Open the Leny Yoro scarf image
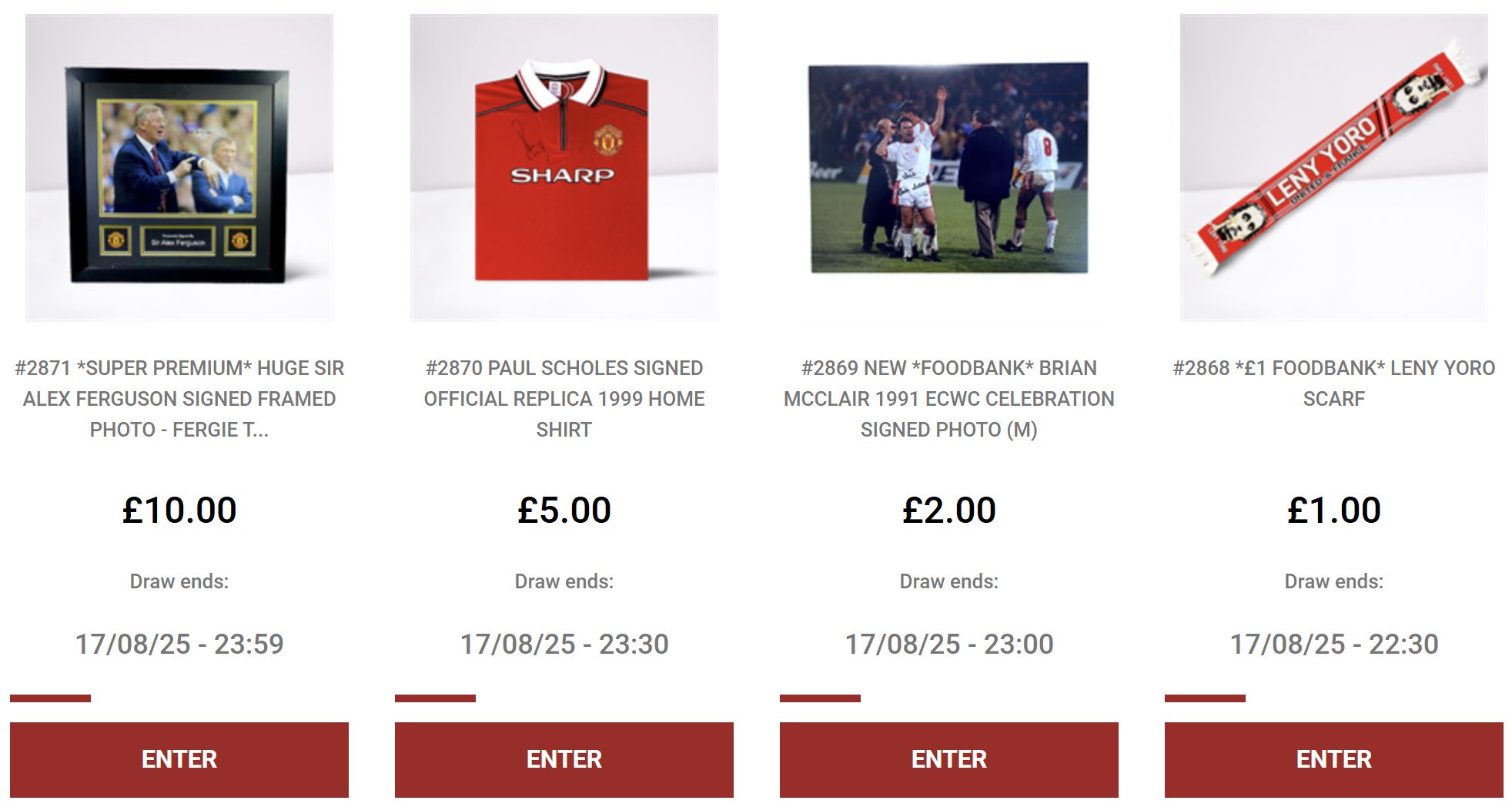Image resolution: width=1512 pixels, height=807 pixels. pos(1334,167)
